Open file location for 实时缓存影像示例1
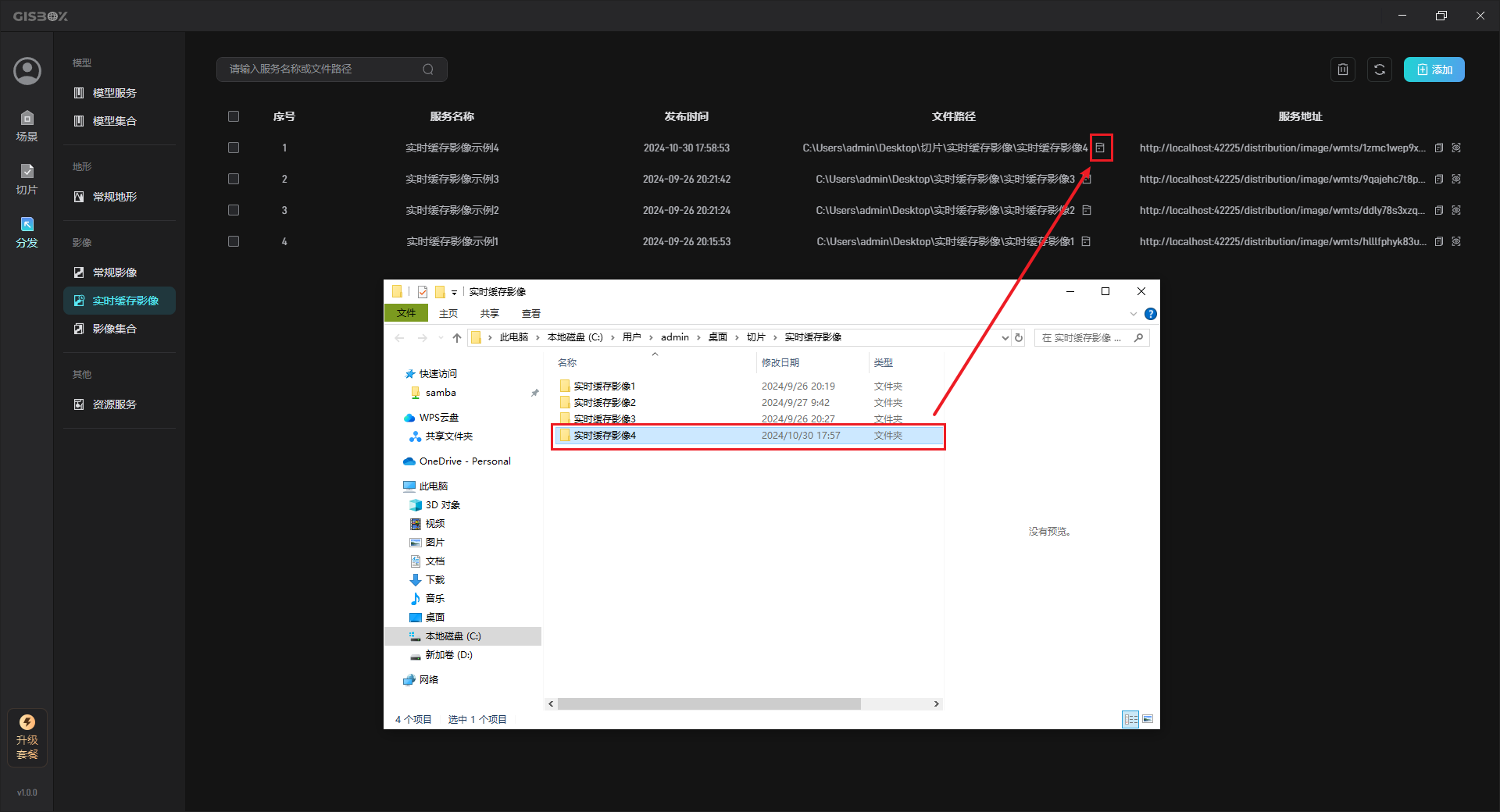Screen dimensions: 1500x812 pos(1086,241)
